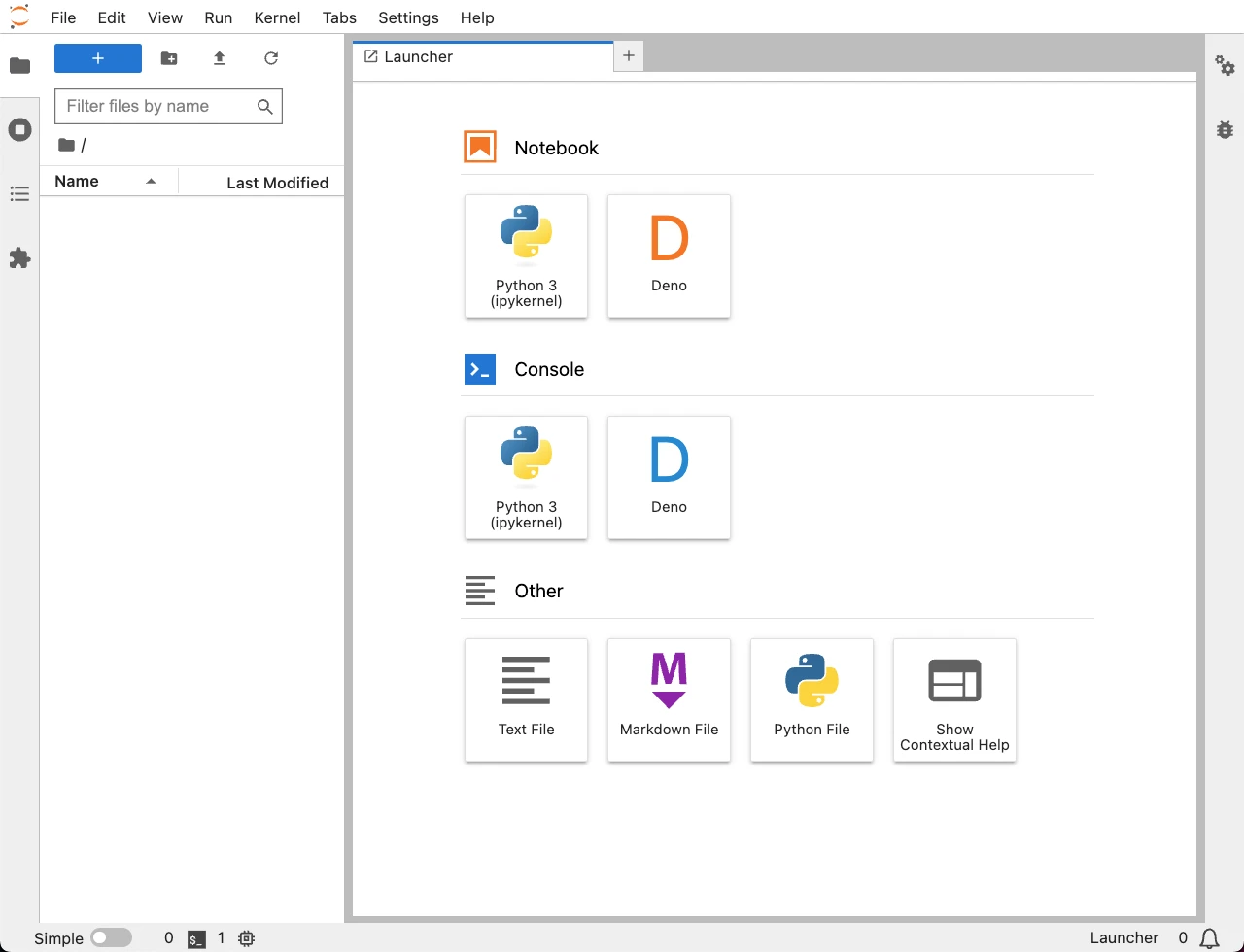
Task: Toggle the Name column sort arrow
Action: click(151, 182)
